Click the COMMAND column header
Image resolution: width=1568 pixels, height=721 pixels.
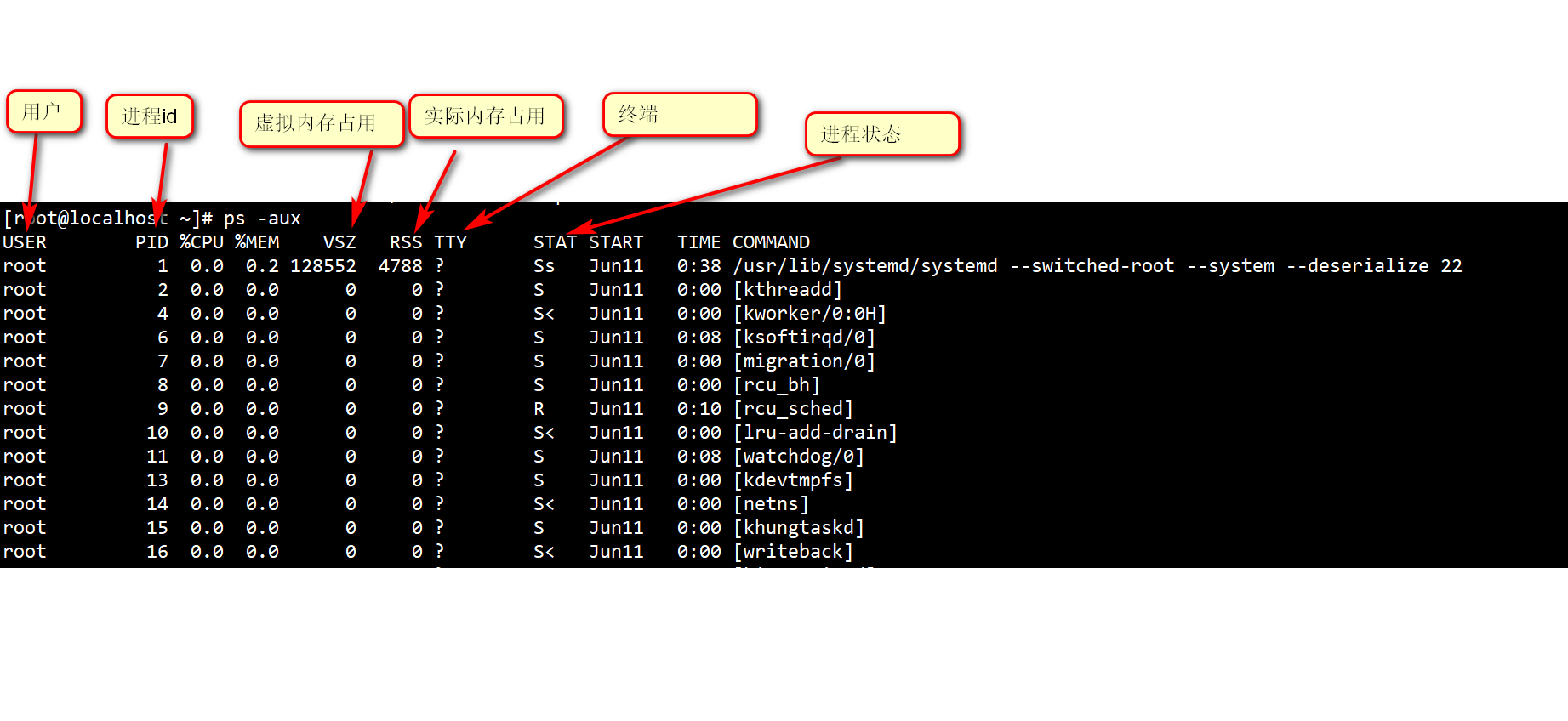coord(772,242)
